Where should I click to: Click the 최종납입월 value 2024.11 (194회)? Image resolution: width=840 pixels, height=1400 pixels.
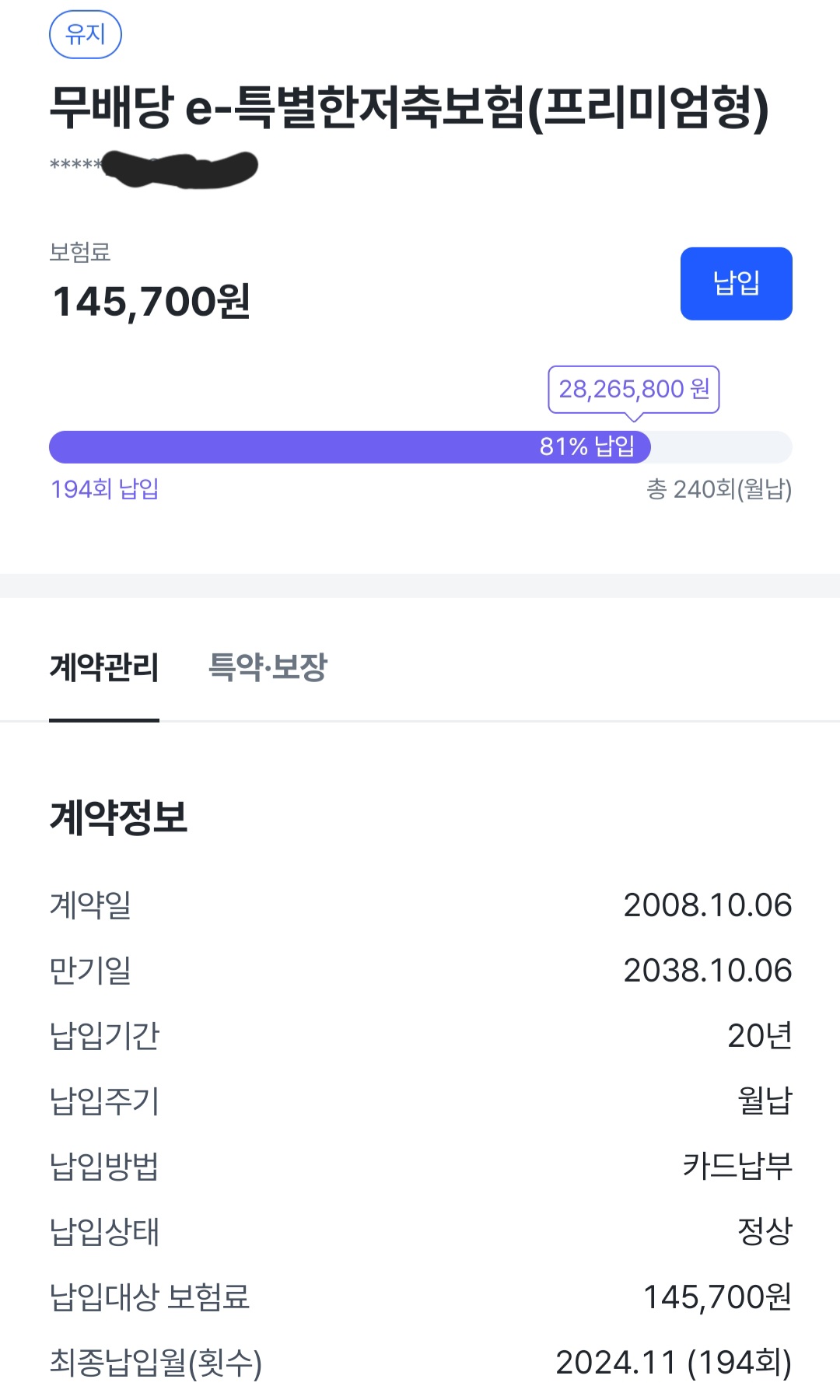point(673,1363)
